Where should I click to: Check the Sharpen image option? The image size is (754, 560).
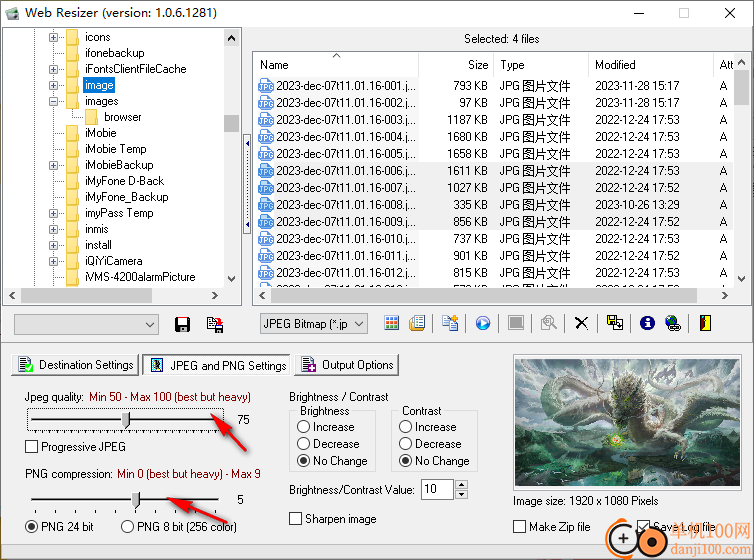tap(295, 519)
